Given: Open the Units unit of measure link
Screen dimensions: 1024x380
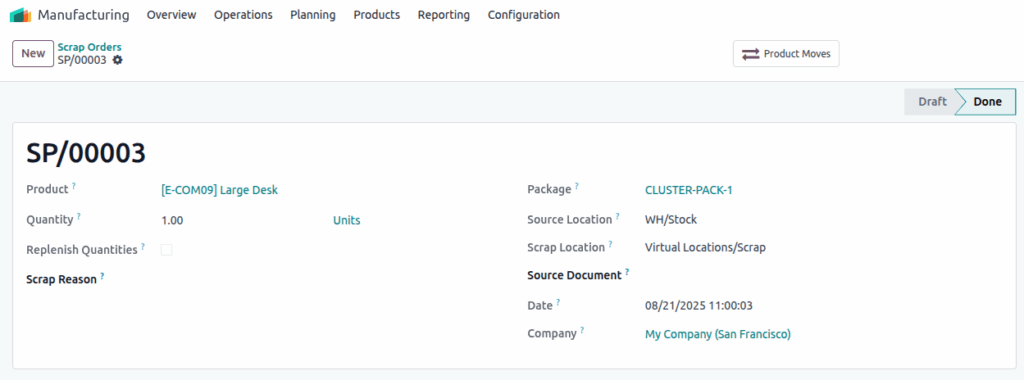Looking at the screenshot, I should tap(347, 220).
